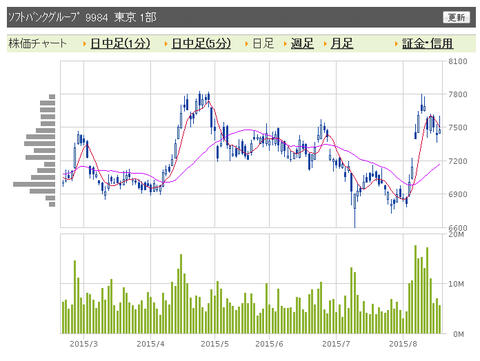Click the 2015/7 date label
Image resolution: width=480 pixels, height=361 pixels.
[x=336, y=344]
